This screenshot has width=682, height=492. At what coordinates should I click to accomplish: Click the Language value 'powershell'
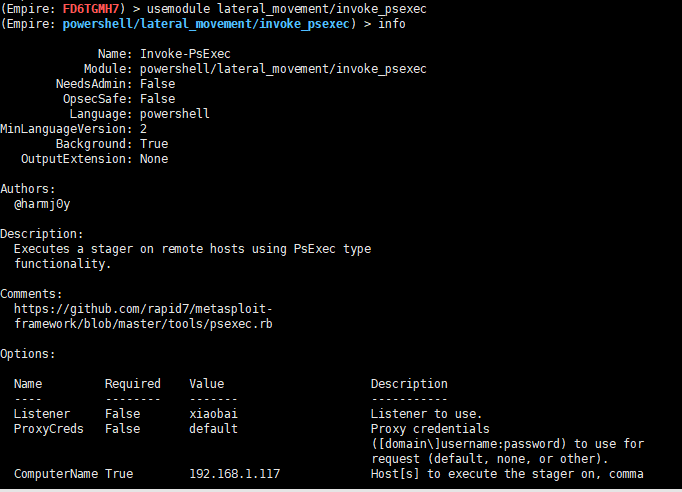click(175, 114)
